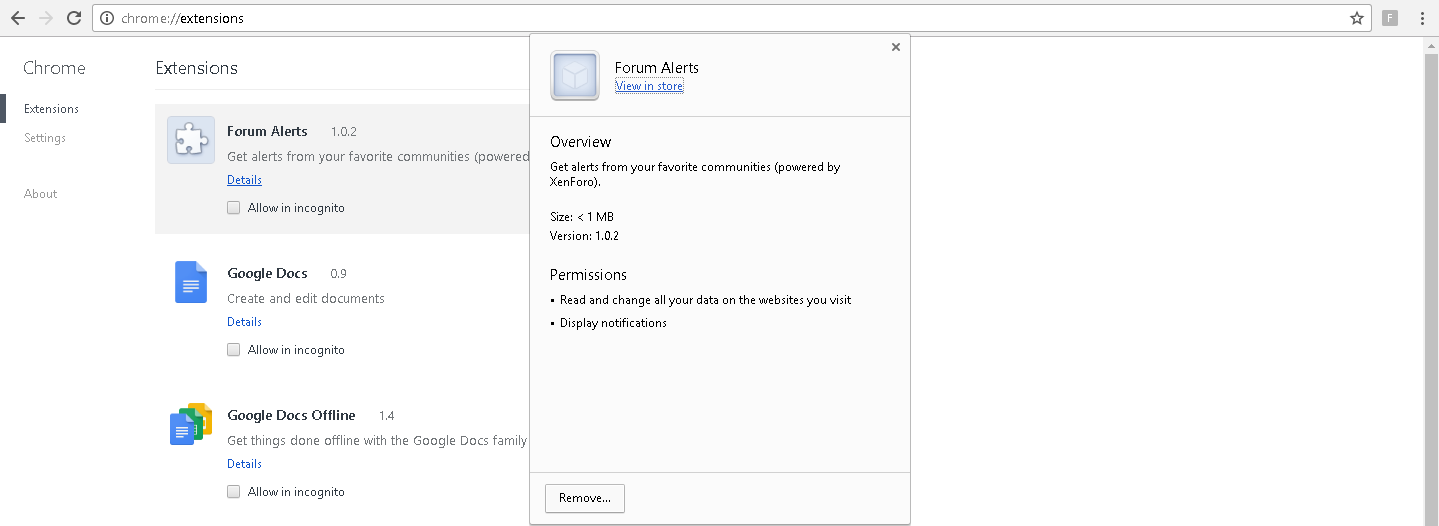Click the Forum Alerts puzzle piece icon

191,140
